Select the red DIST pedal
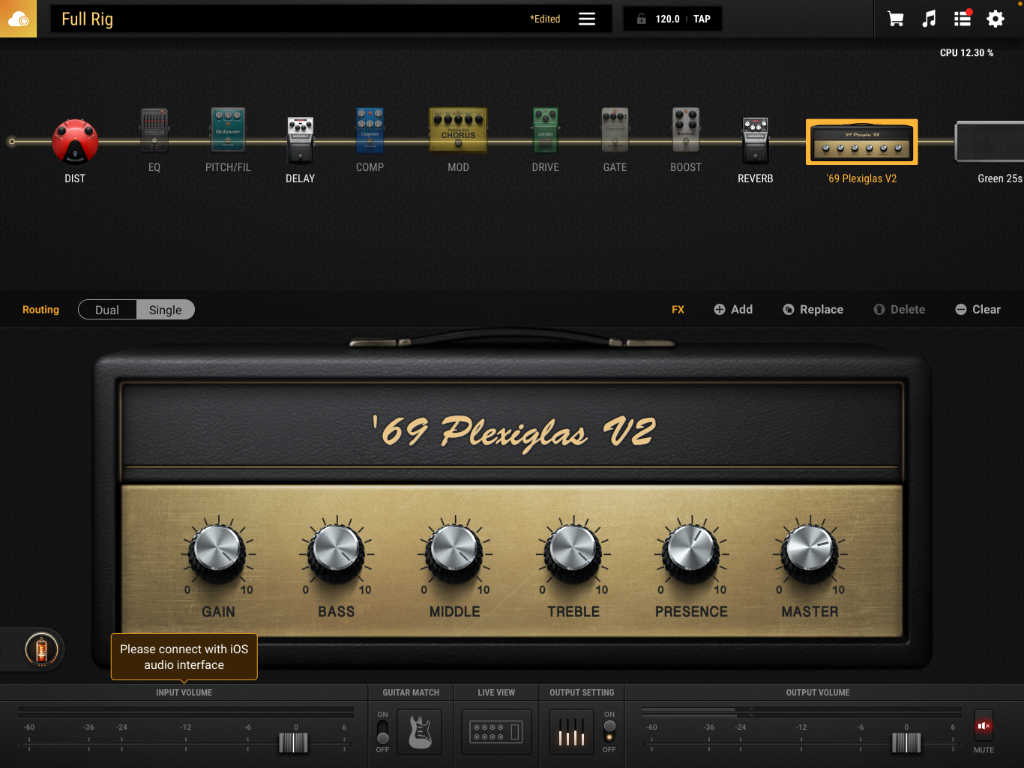The height and width of the screenshot is (768, 1024). 75,142
